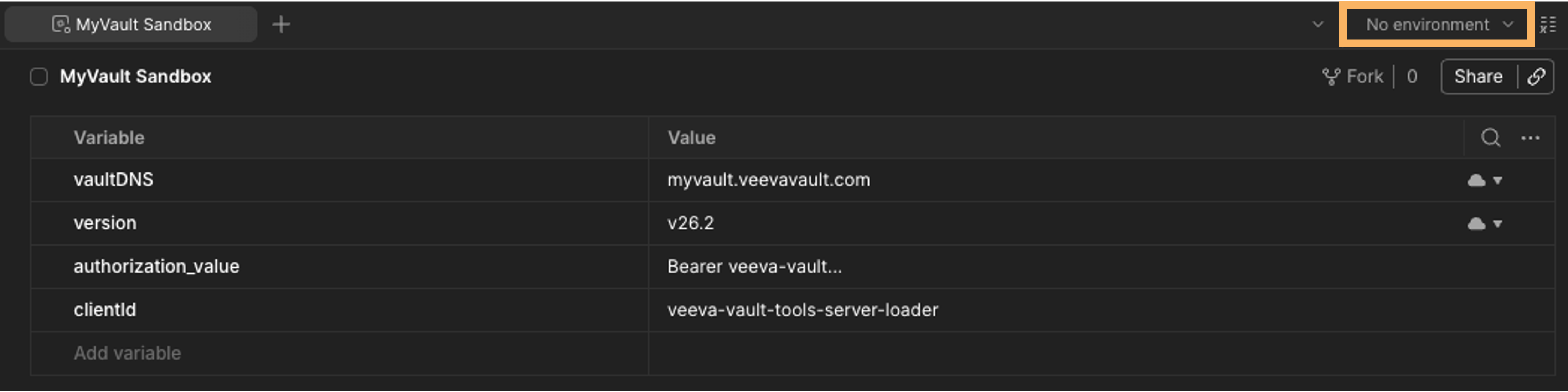Expand the tab list chevron
This screenshot has height=392, width=1568.
click(1318, 25)
